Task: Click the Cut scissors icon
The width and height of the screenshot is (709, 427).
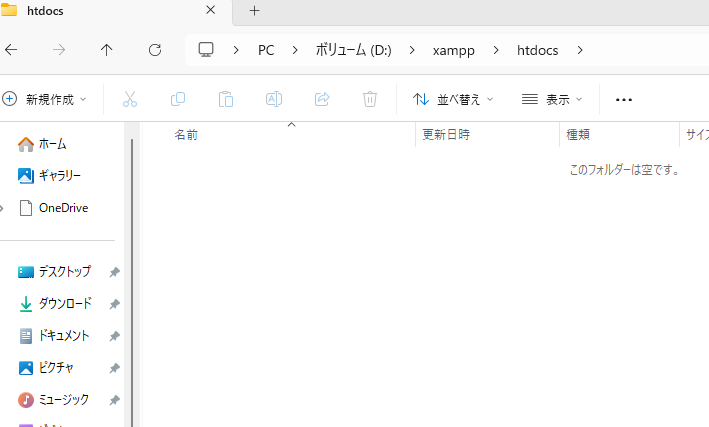Action: tap(130, 99)
